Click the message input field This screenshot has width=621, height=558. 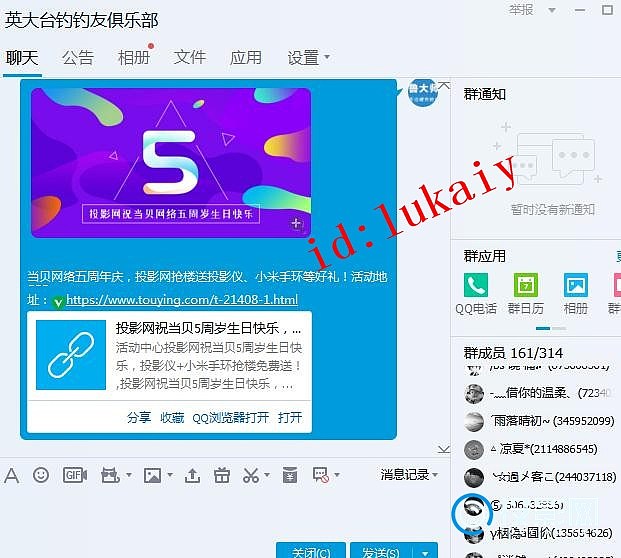[224, 513]
